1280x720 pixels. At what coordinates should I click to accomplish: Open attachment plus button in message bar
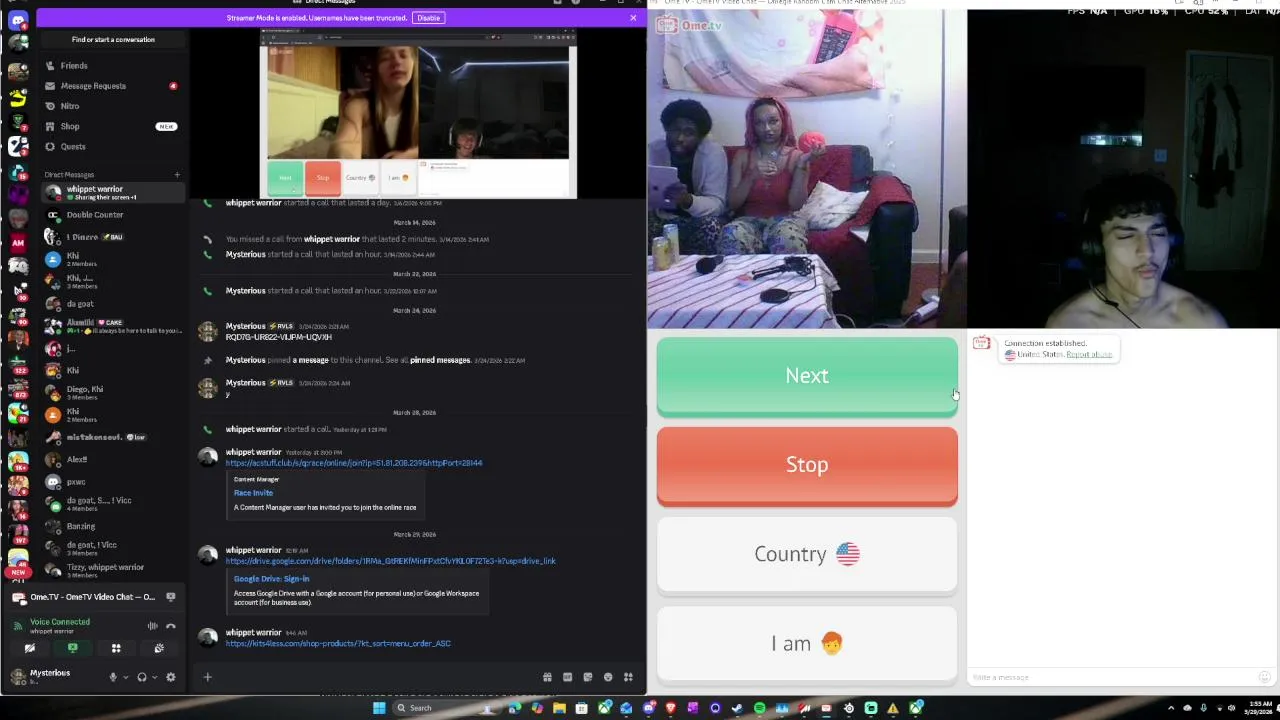(207, 677)
